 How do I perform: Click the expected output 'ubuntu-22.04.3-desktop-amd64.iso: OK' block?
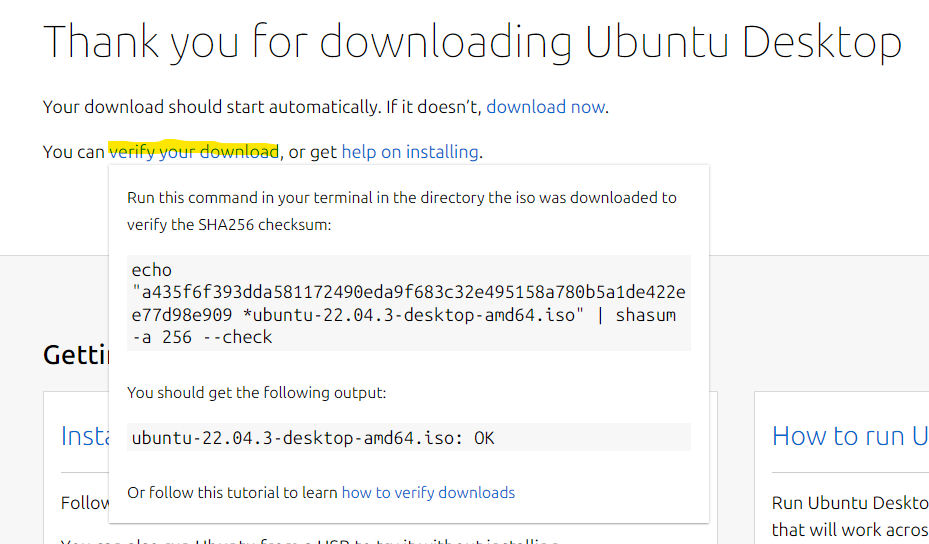pos(409,437)
